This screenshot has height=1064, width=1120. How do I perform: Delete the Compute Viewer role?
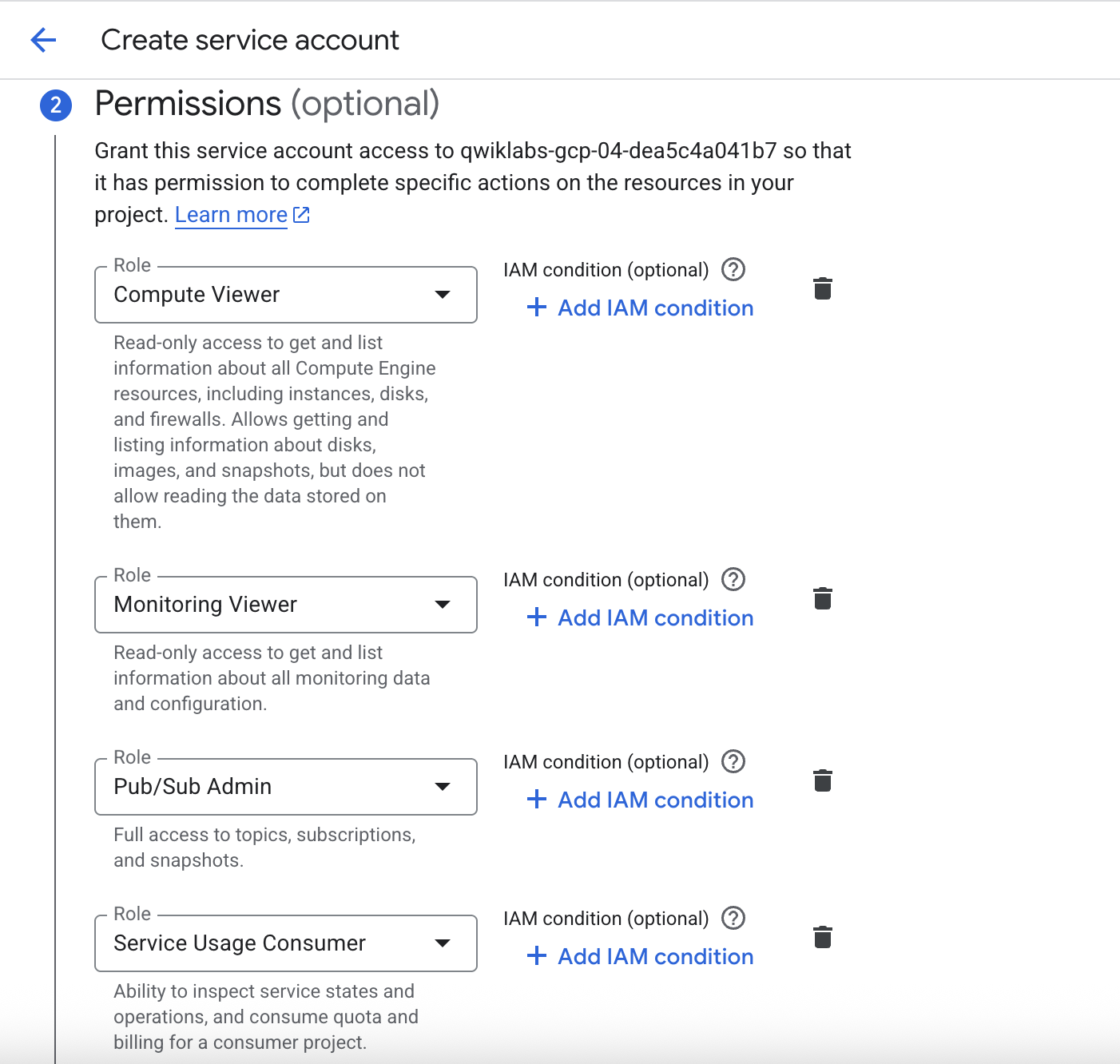point(823,288)
